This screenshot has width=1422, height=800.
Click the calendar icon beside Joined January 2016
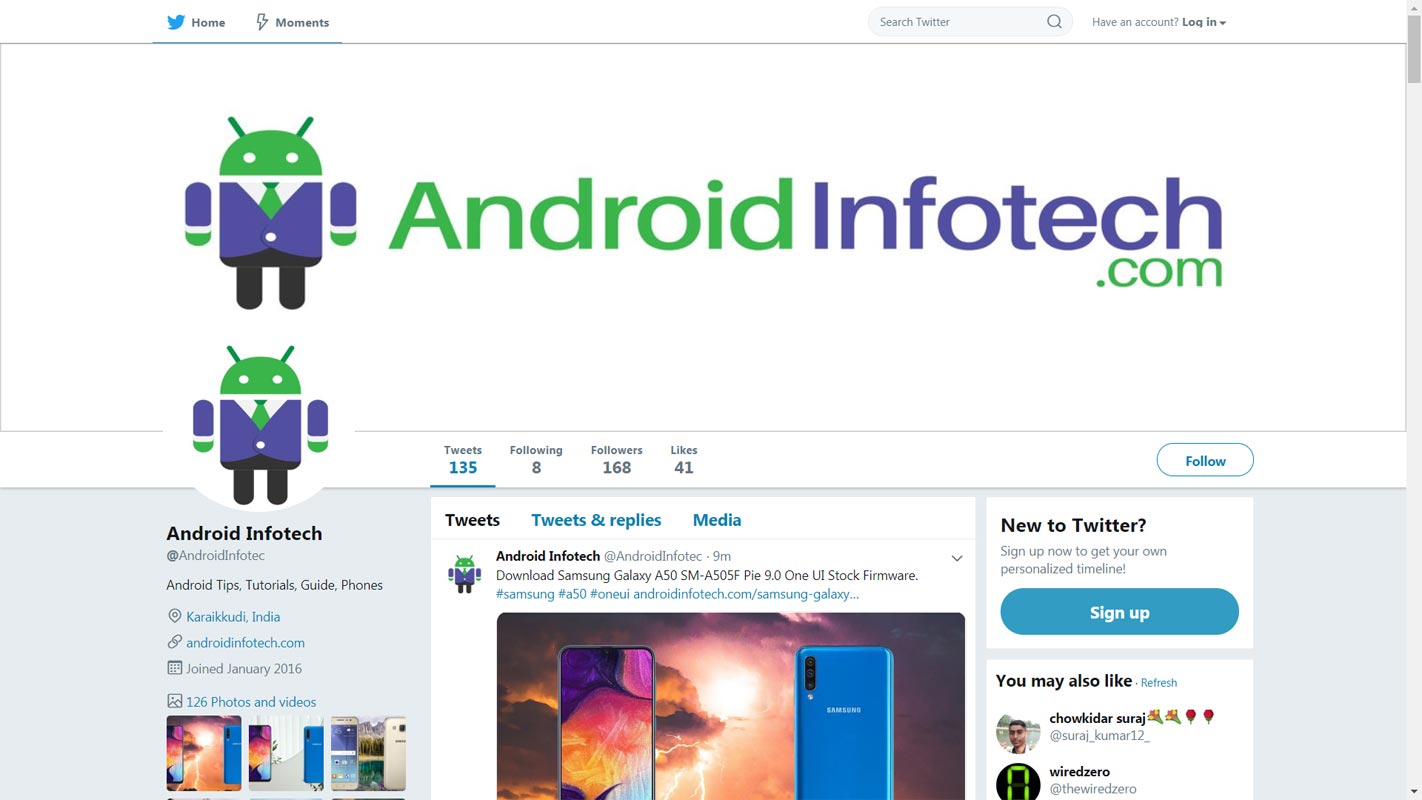pyautogui.click(x=174, y=668)
